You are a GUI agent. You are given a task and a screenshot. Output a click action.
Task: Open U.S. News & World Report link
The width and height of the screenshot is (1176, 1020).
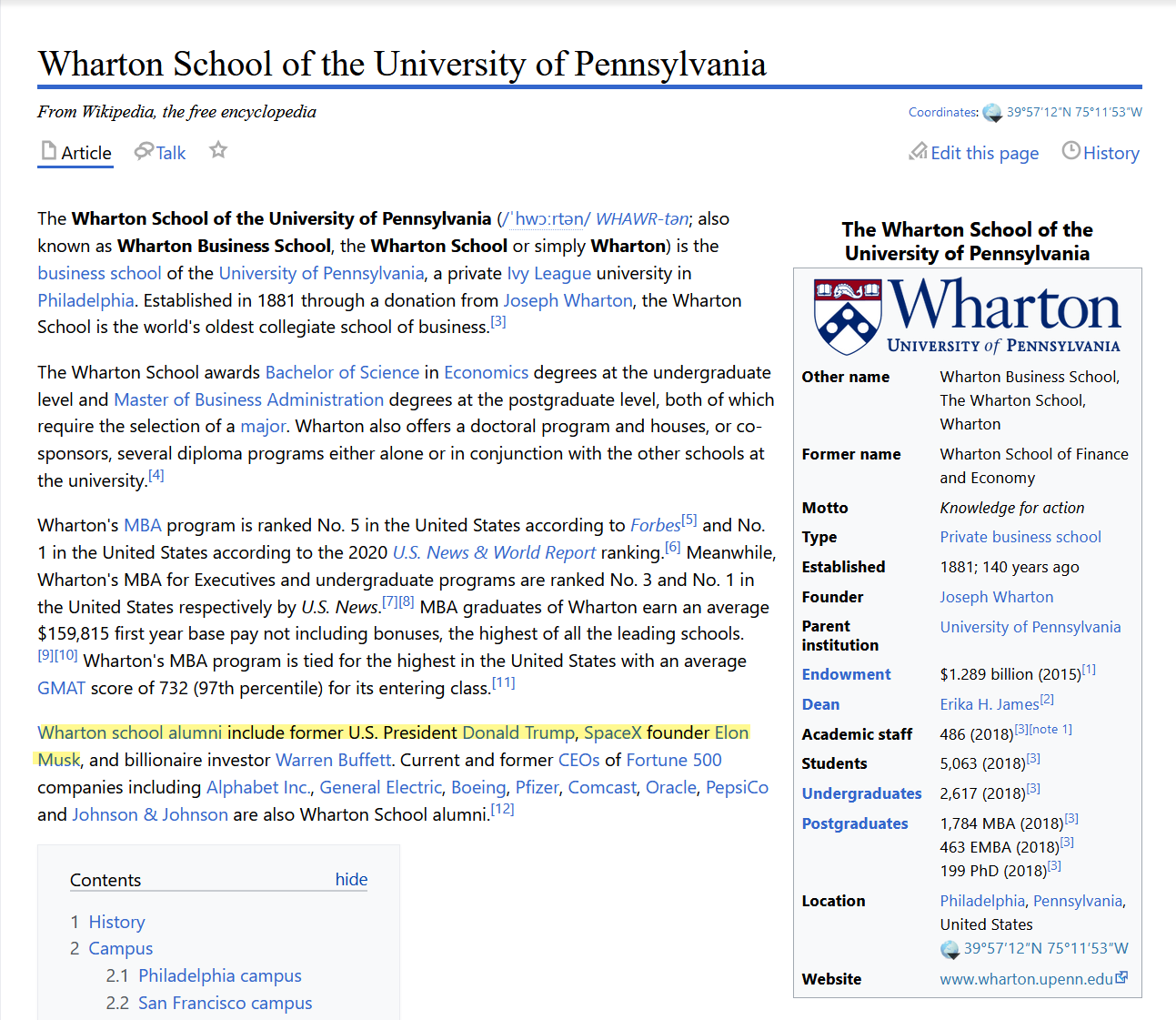(x=494, y=552)
